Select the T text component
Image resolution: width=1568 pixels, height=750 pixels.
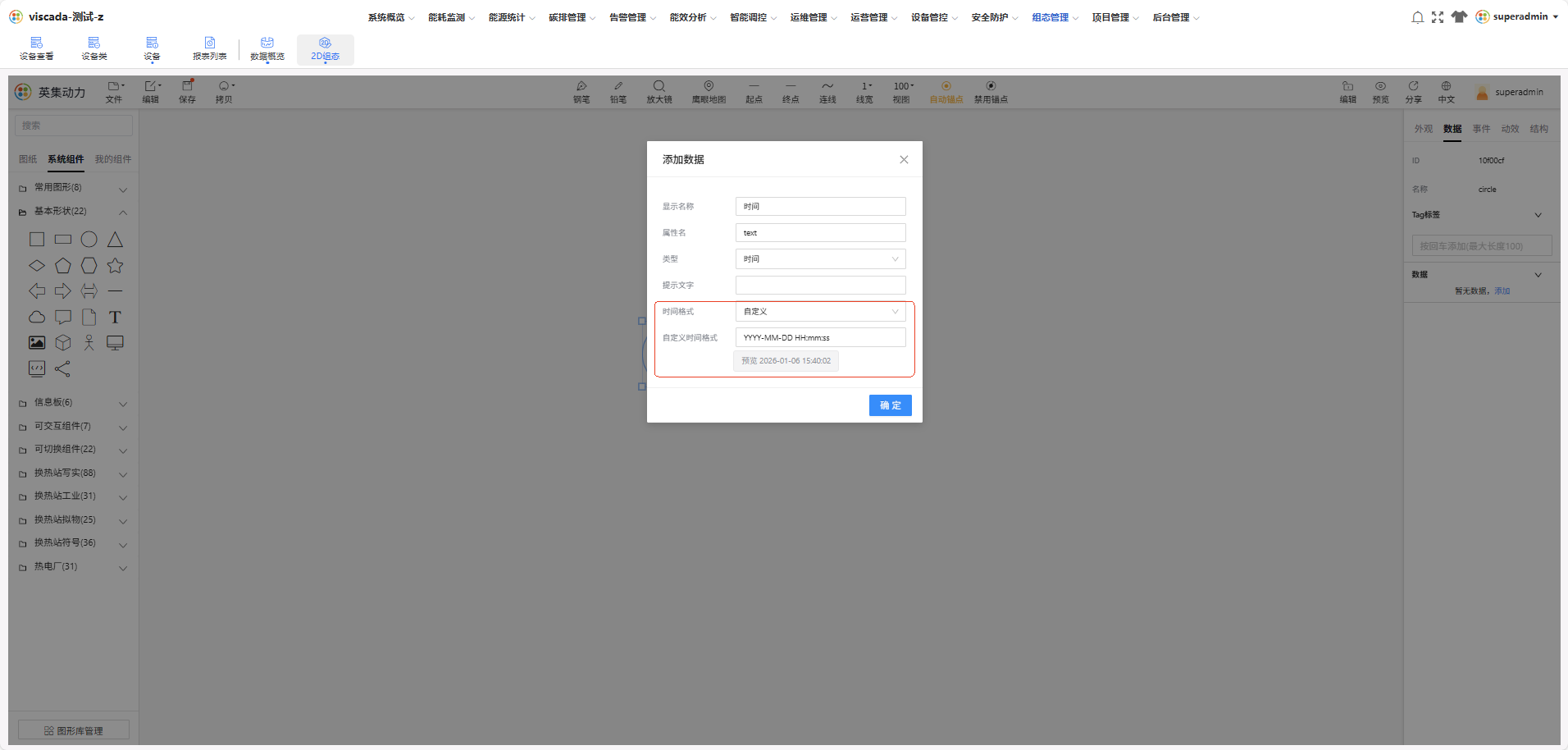pos(115,318)
